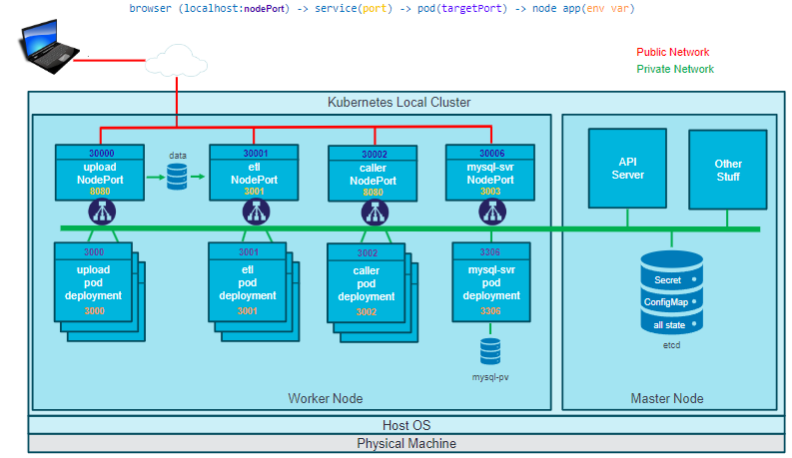792x458 pixels.
Task: Click orange env port 3001 in etl pod
Action: pyautogui.click(x=248, y=311)
